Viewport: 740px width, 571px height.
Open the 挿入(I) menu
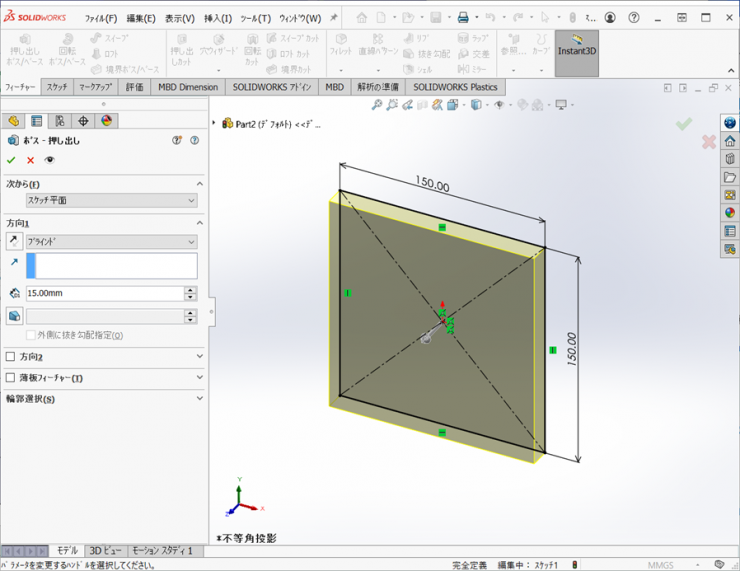(x=218, y=18)
